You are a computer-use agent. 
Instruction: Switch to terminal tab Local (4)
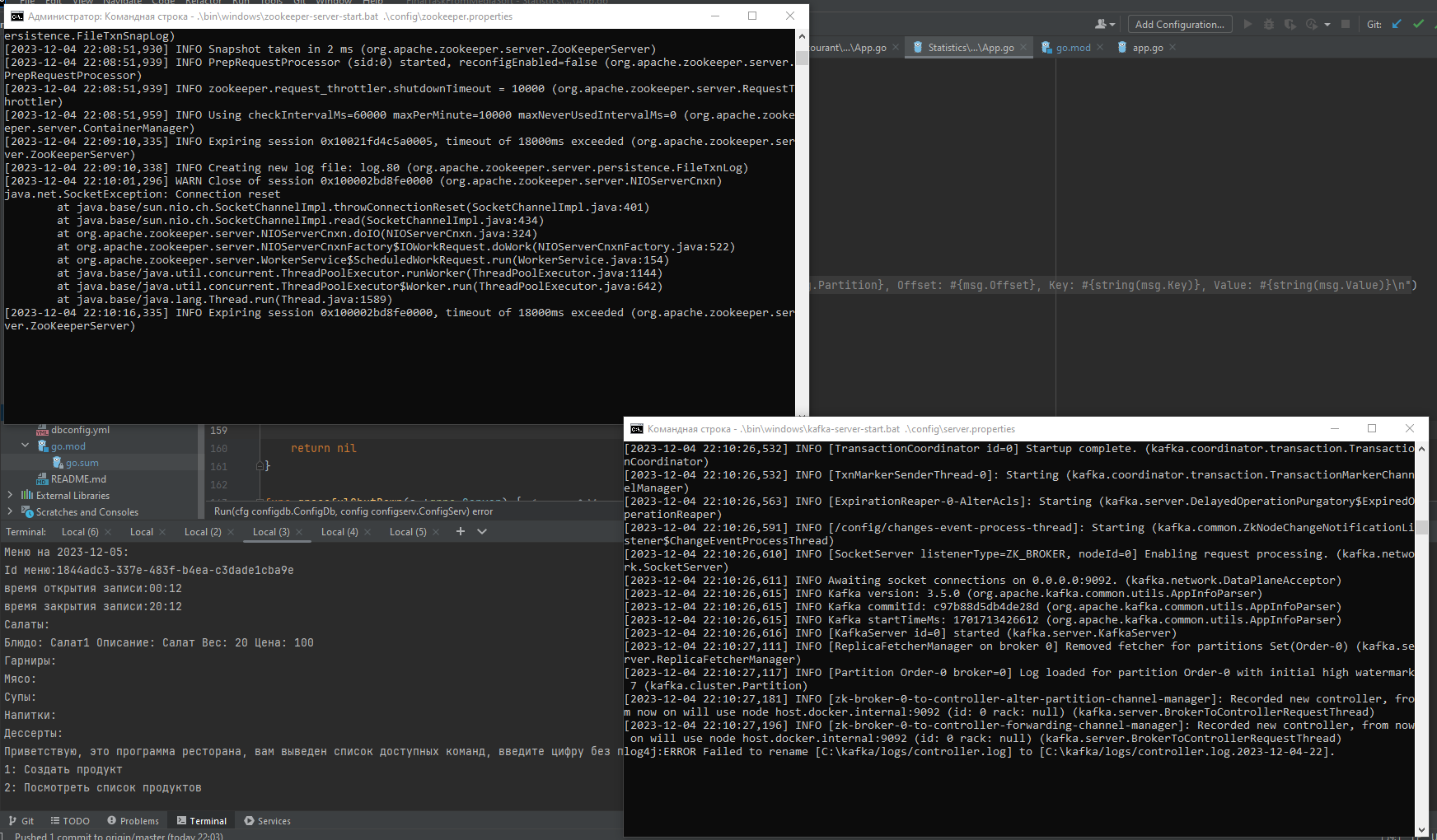click(x=339, y=532)
